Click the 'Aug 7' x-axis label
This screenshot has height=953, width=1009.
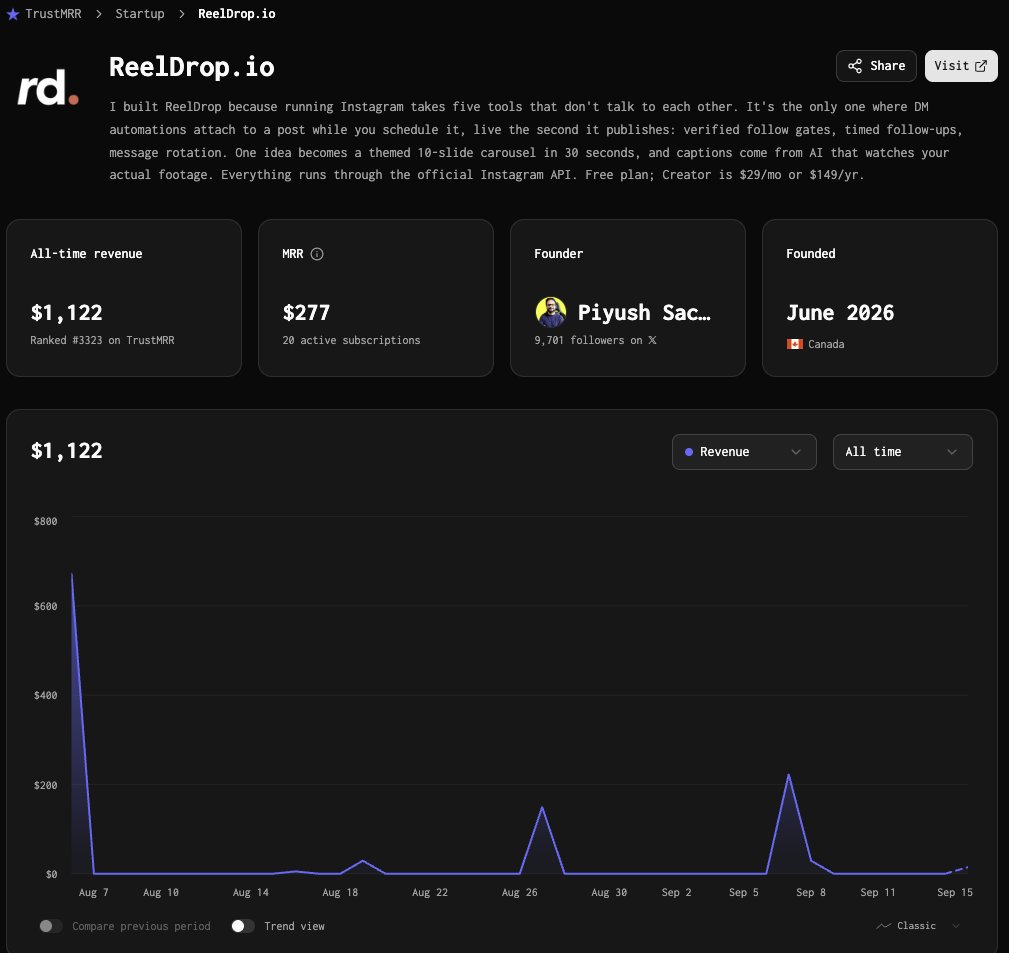point(93,893)
